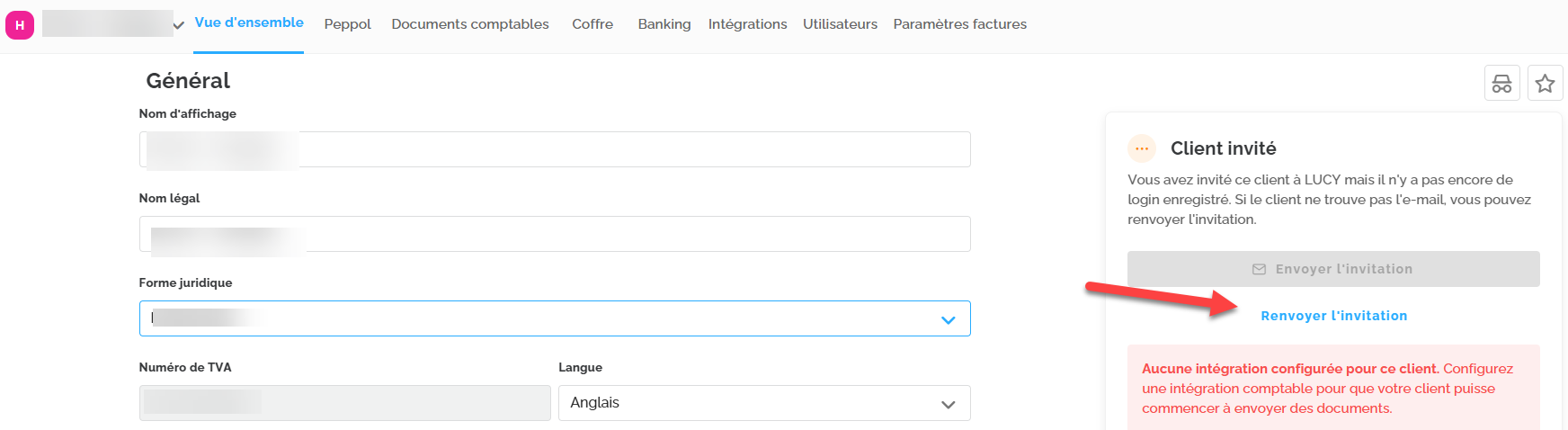Screen dimensions: 1568x430
Task: Select the Intégrations tab
Action: coord(747,24)
